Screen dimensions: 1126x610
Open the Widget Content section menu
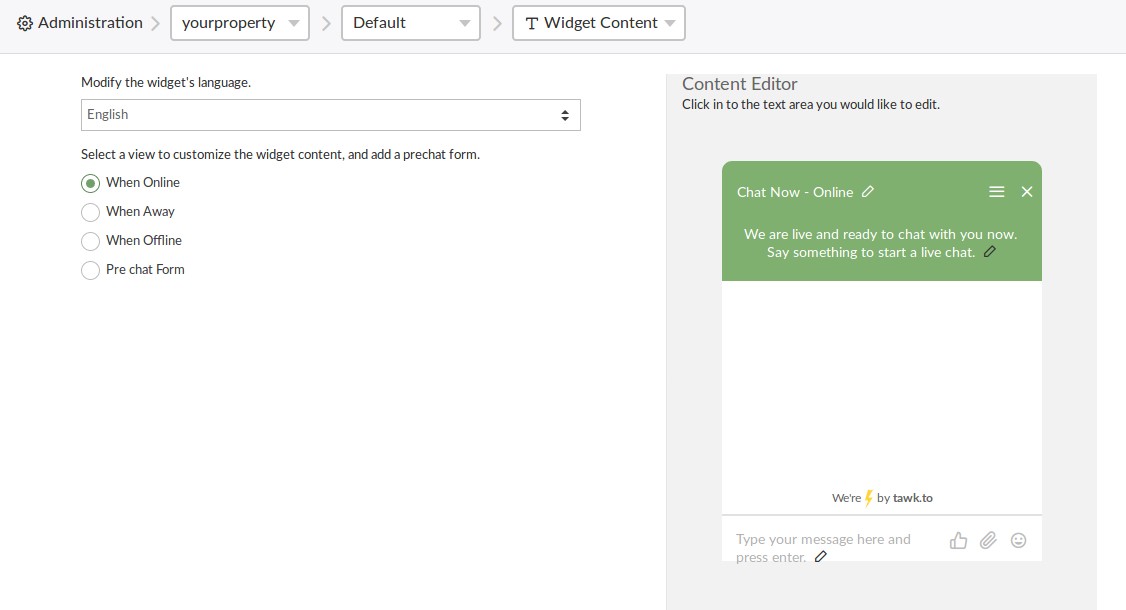coord(599,23)
